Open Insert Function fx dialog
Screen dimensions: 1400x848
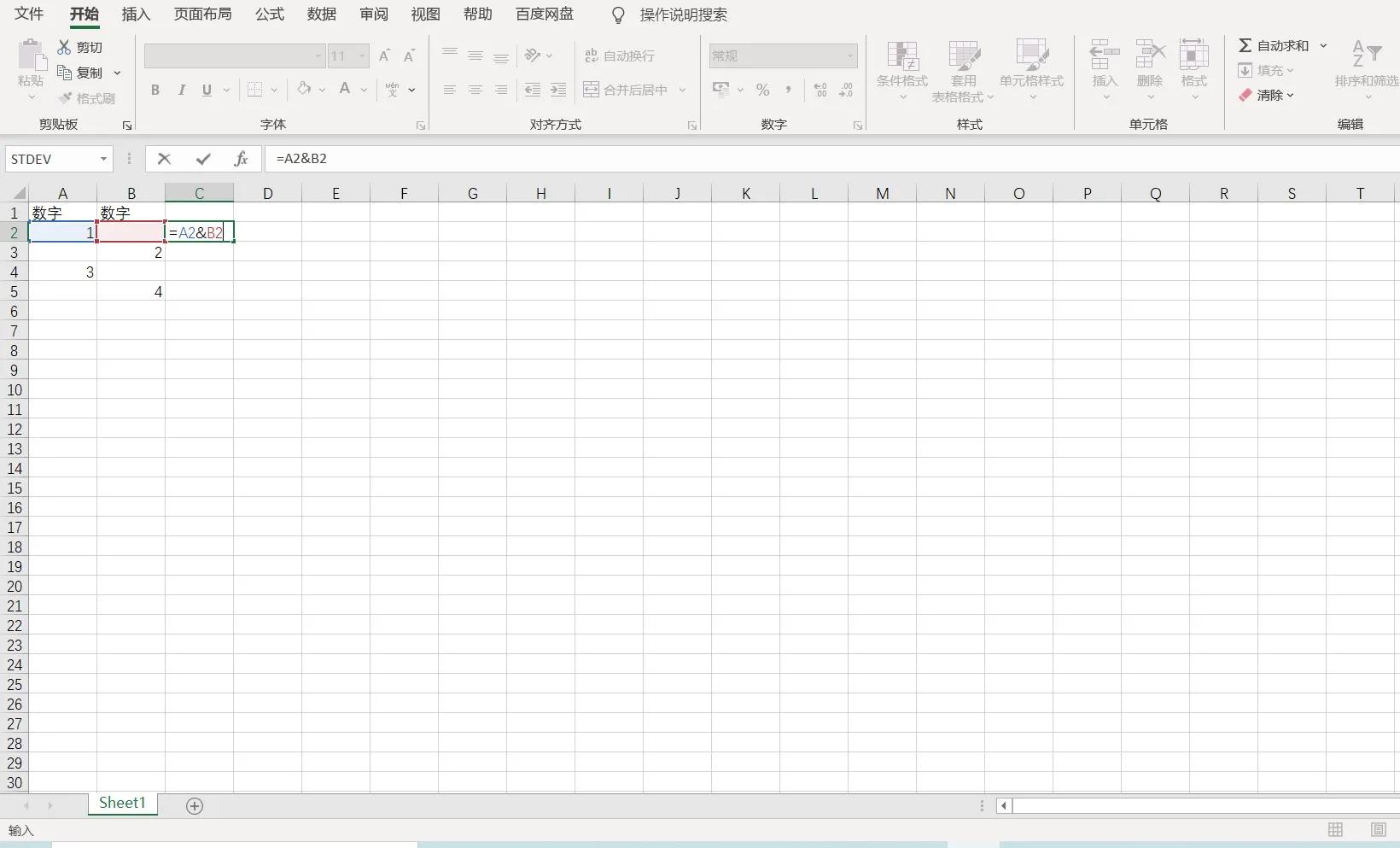241,159
